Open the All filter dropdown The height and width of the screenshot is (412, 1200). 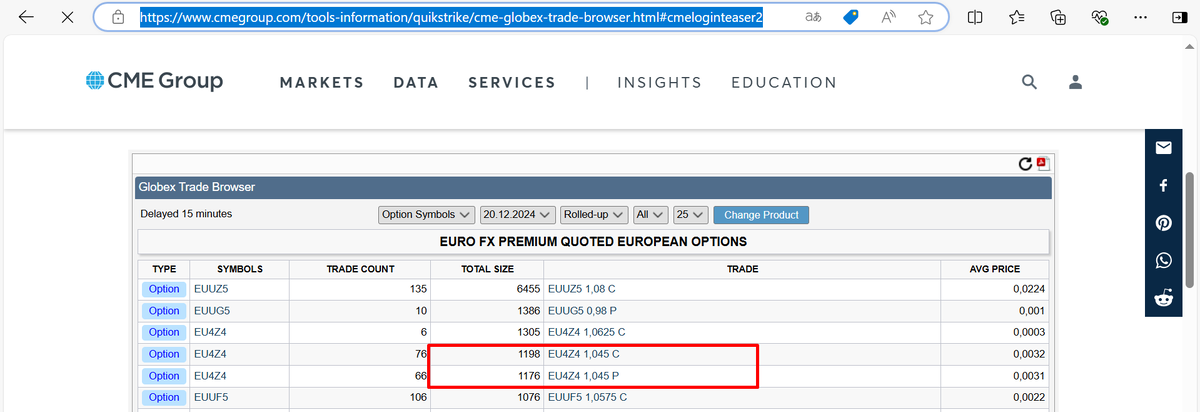[x=651, y=215]
